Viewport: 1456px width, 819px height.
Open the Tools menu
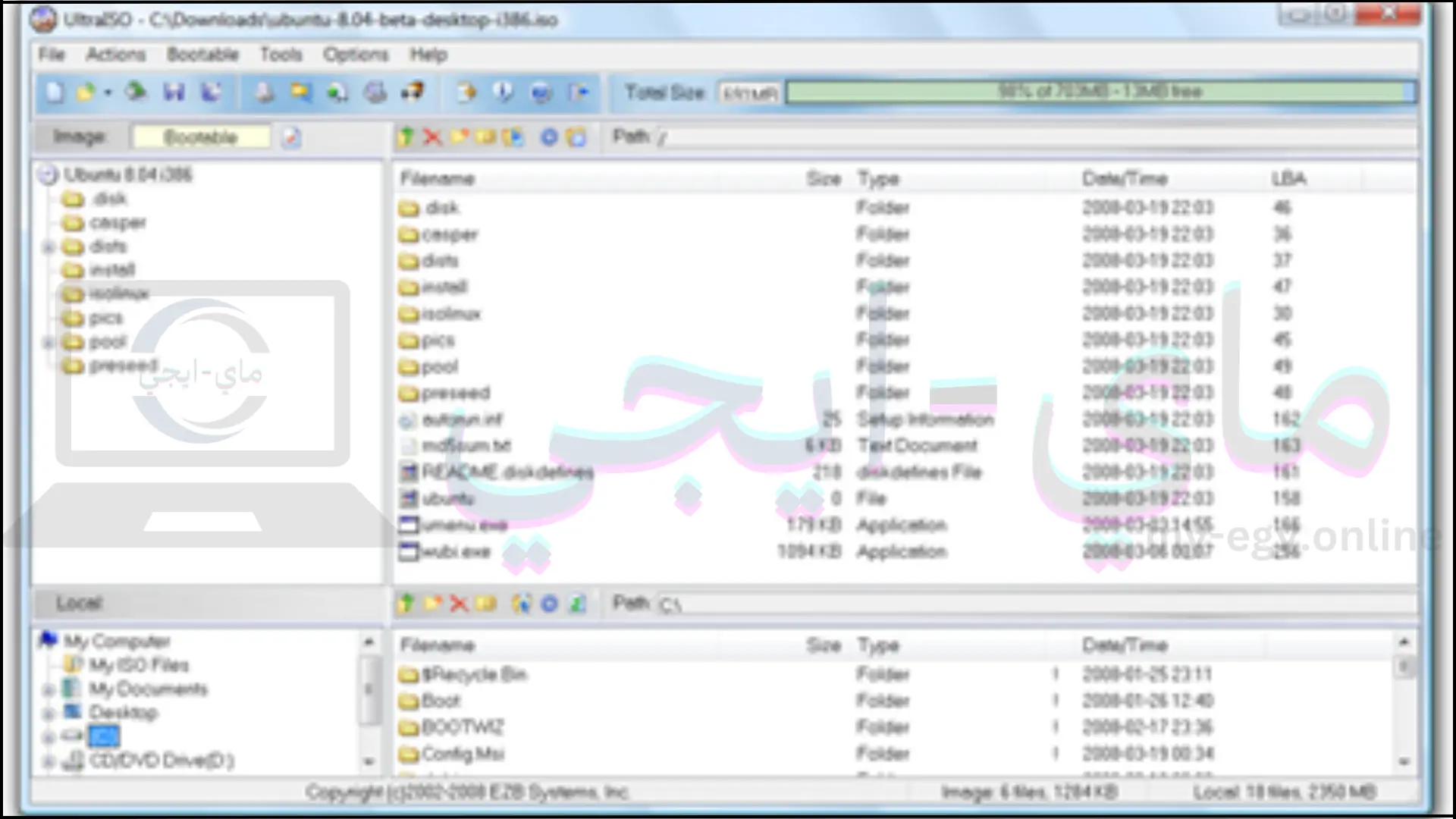(281, 55)
